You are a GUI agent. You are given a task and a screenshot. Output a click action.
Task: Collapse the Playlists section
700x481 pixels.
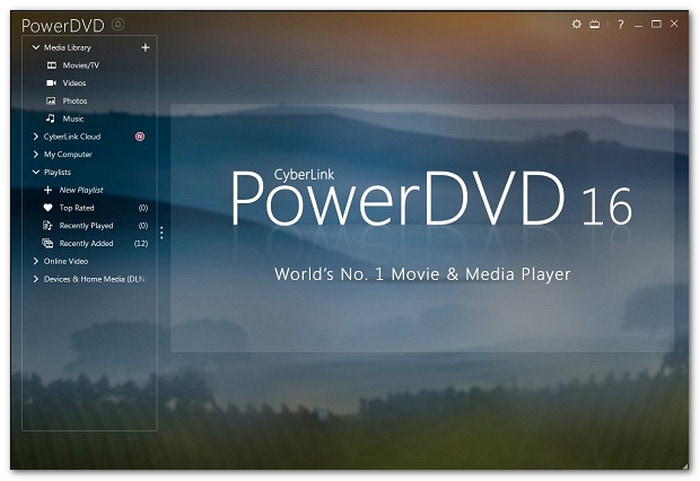[x=36, y=172]
